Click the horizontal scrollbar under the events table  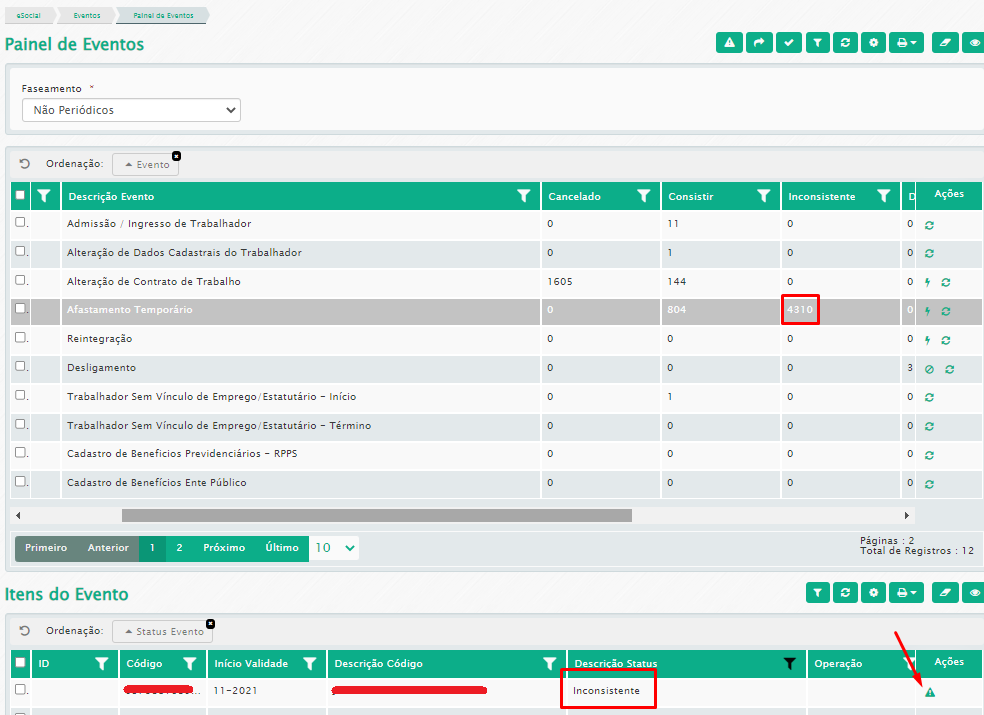376,516
